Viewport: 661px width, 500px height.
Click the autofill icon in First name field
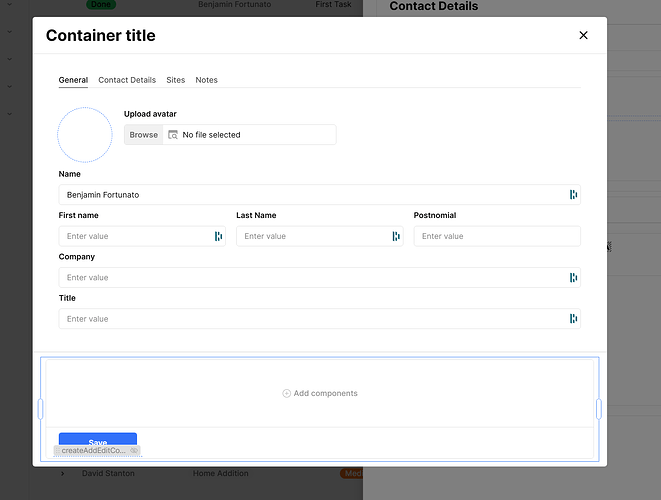pos(218,236)
